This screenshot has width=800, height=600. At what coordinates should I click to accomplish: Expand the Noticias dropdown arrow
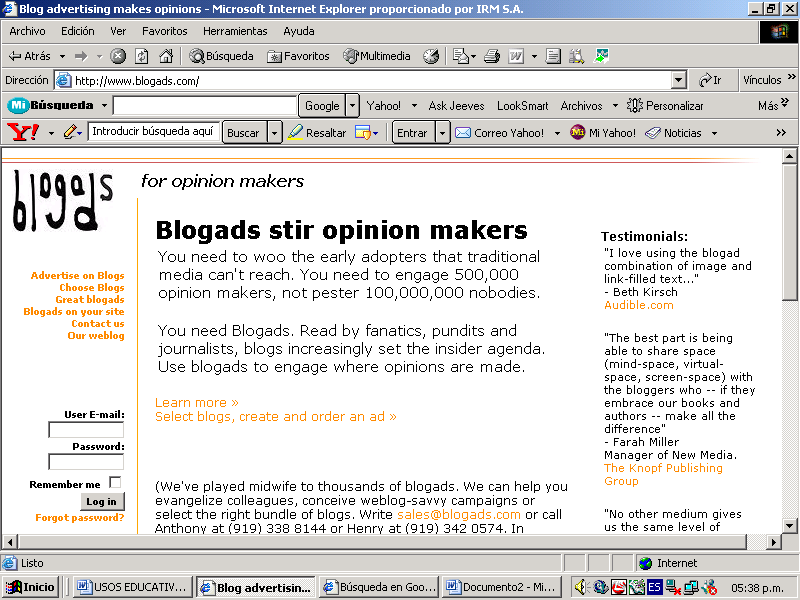pos(714,133)
